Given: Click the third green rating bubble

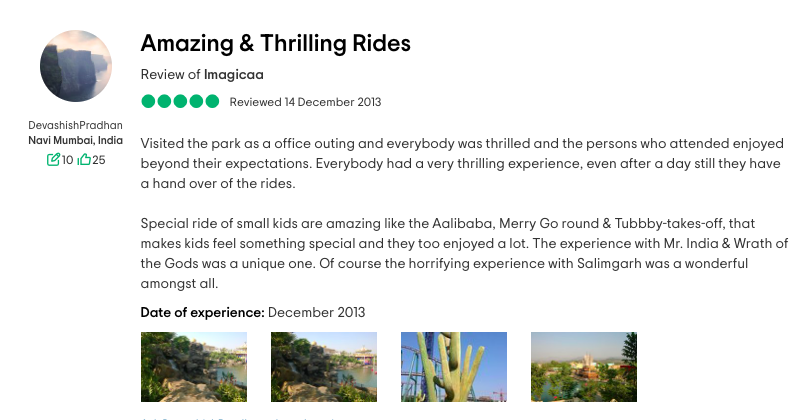Looking at the screenshot, I should (180, 102).
